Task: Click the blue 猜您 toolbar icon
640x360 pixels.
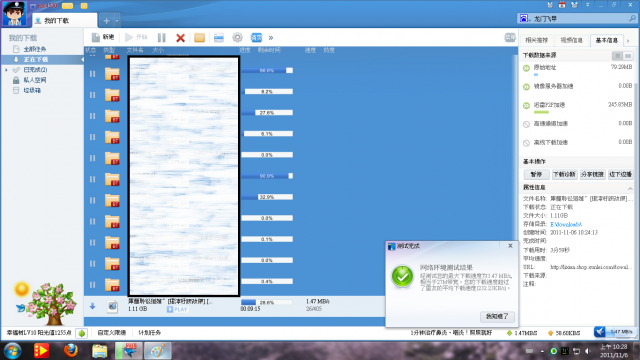Action: [x=256, y=38]
